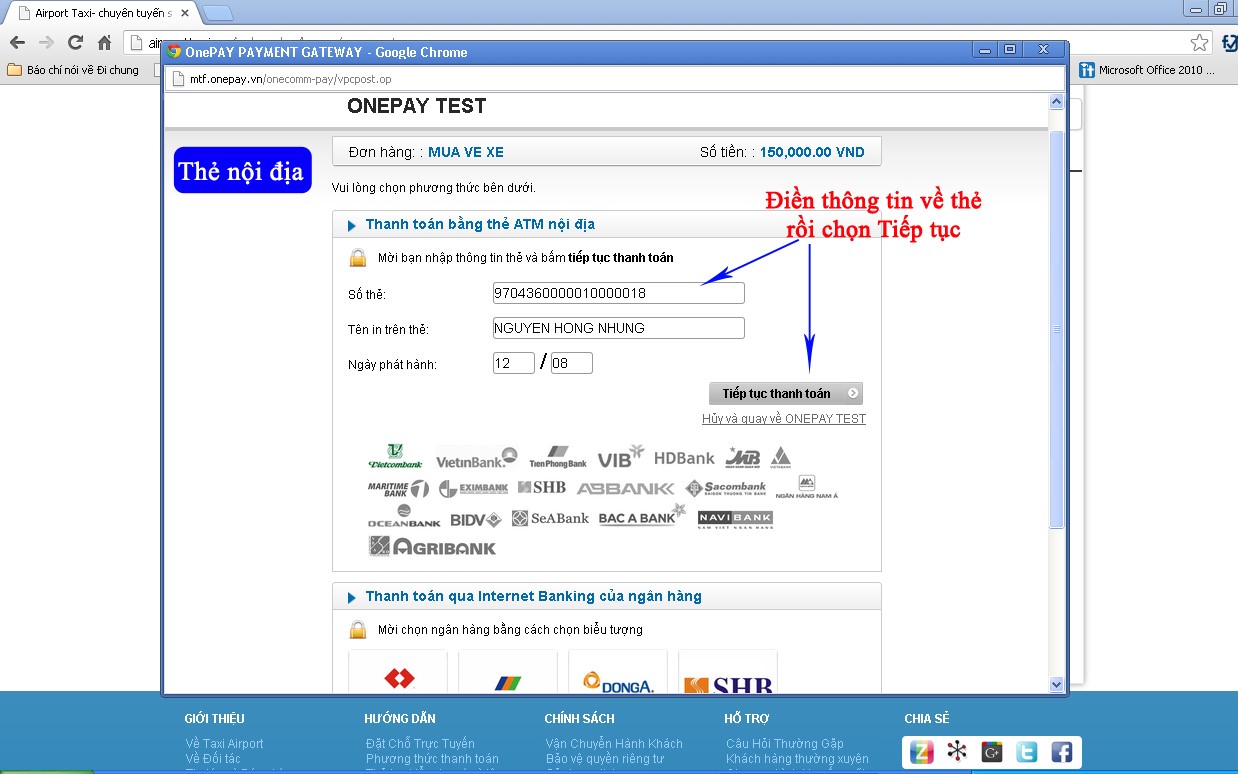The width and height of the screenshot is (1238, 774).
Task: Select the VietinBank logo
Action: tap(476, 458)
